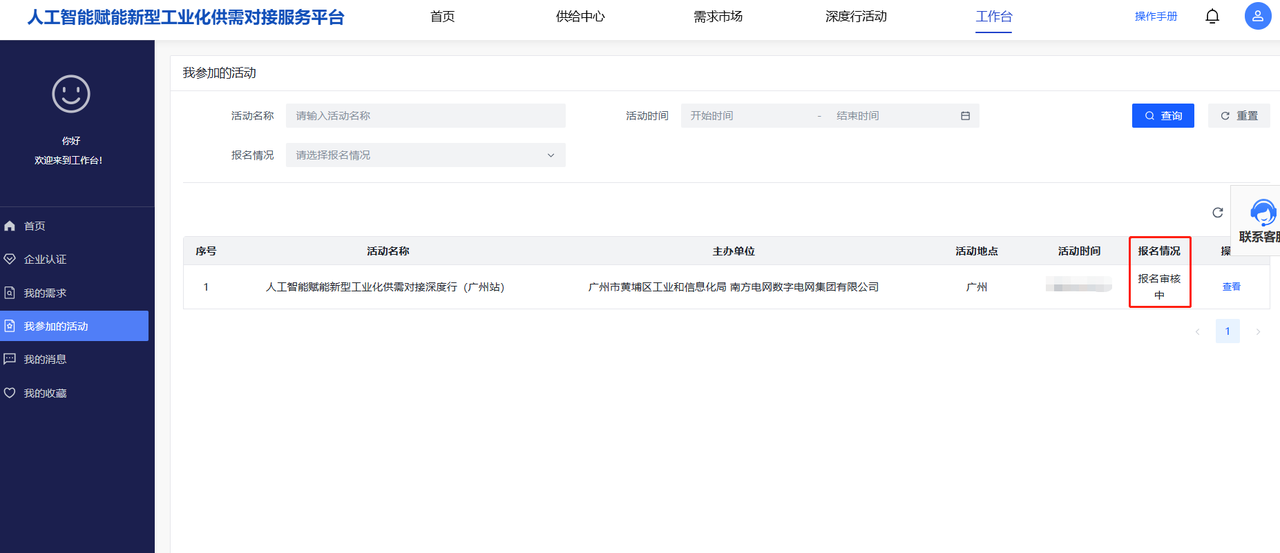Click the 查看 link in the table row
Viewport: 1280px width, 553px height.
click(1231, 287)
